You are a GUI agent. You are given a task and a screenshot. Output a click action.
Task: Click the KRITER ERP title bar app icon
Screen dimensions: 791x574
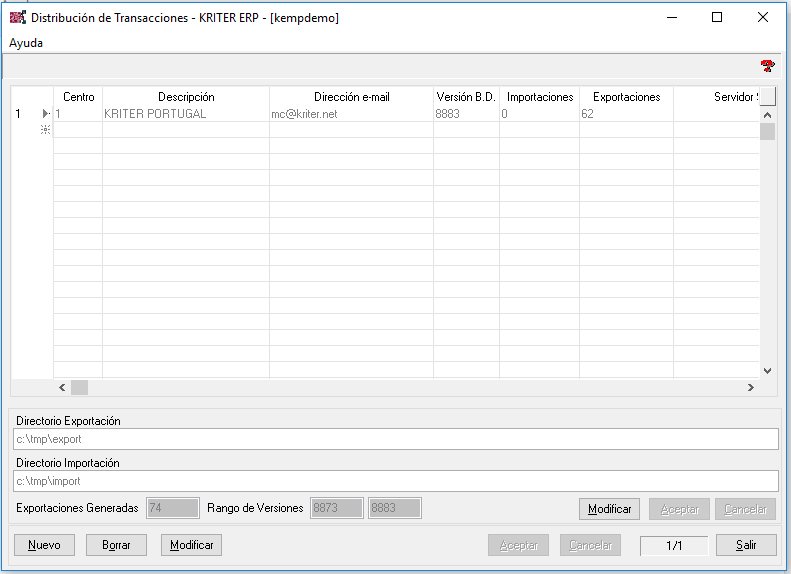[18, 17]
